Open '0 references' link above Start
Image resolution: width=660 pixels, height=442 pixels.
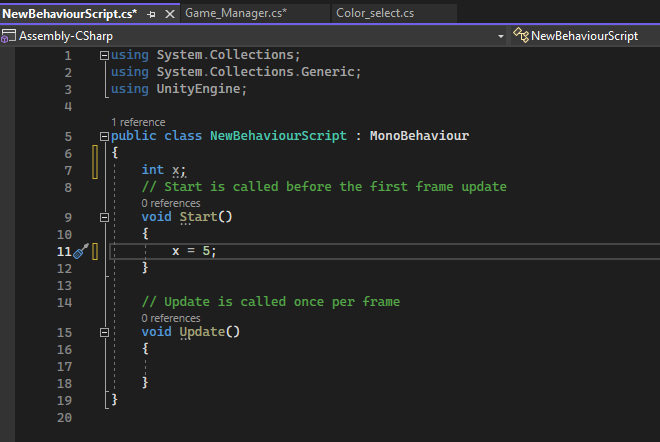pos(171,203)
